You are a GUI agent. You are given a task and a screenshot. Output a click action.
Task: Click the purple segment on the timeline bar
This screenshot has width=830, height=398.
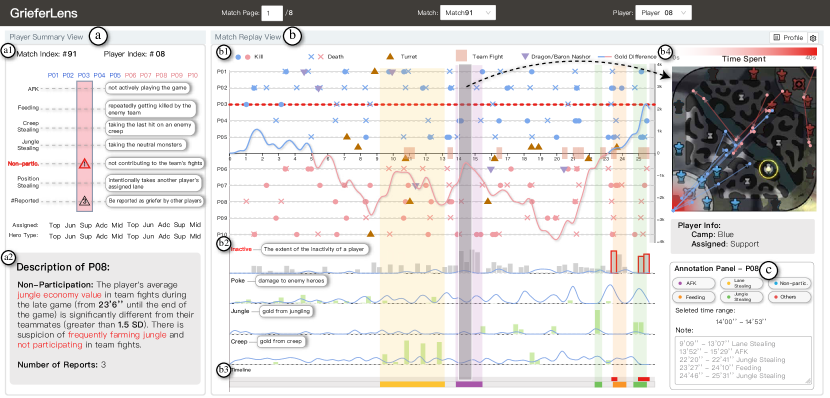pos(469,384)
